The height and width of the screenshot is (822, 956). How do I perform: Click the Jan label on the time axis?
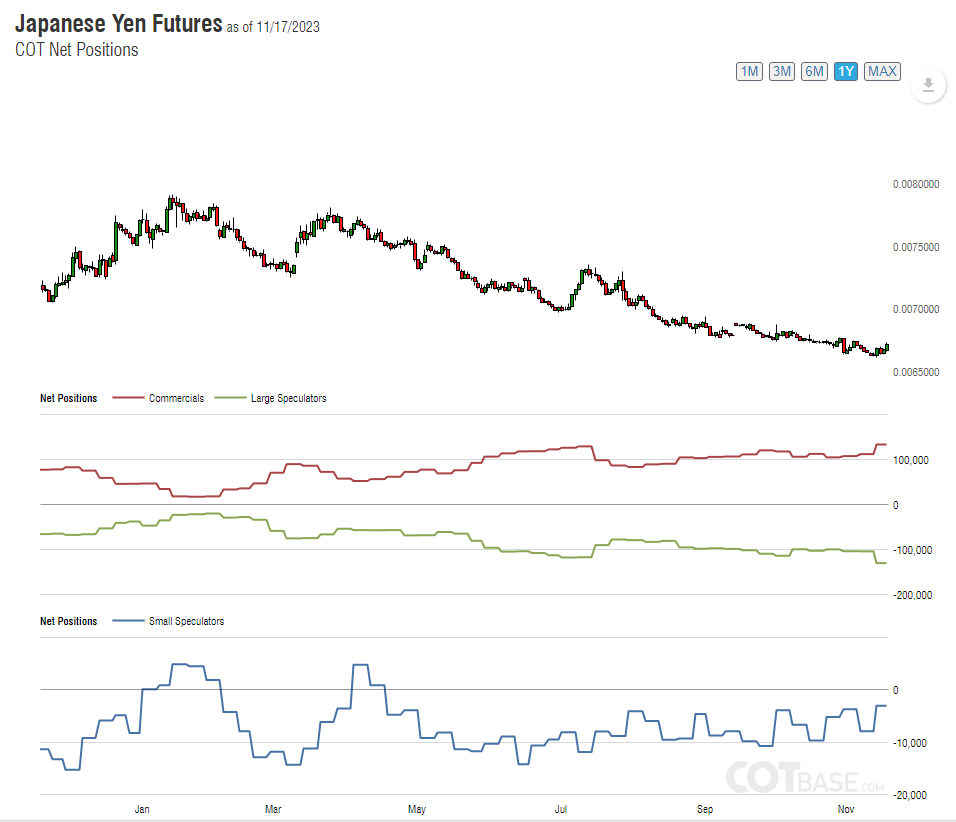tap(142, 807)
